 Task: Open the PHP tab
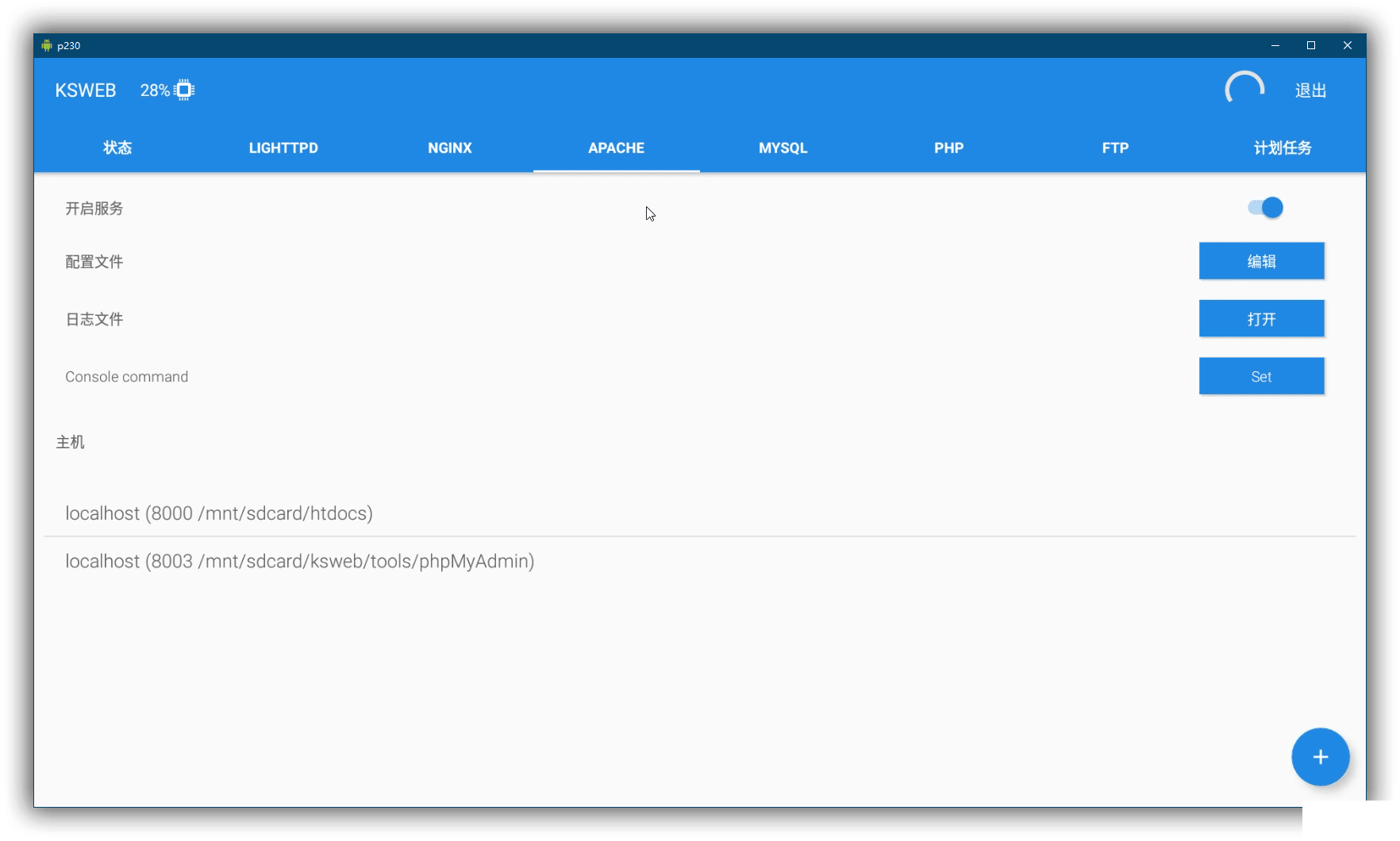tap(949, 148)
